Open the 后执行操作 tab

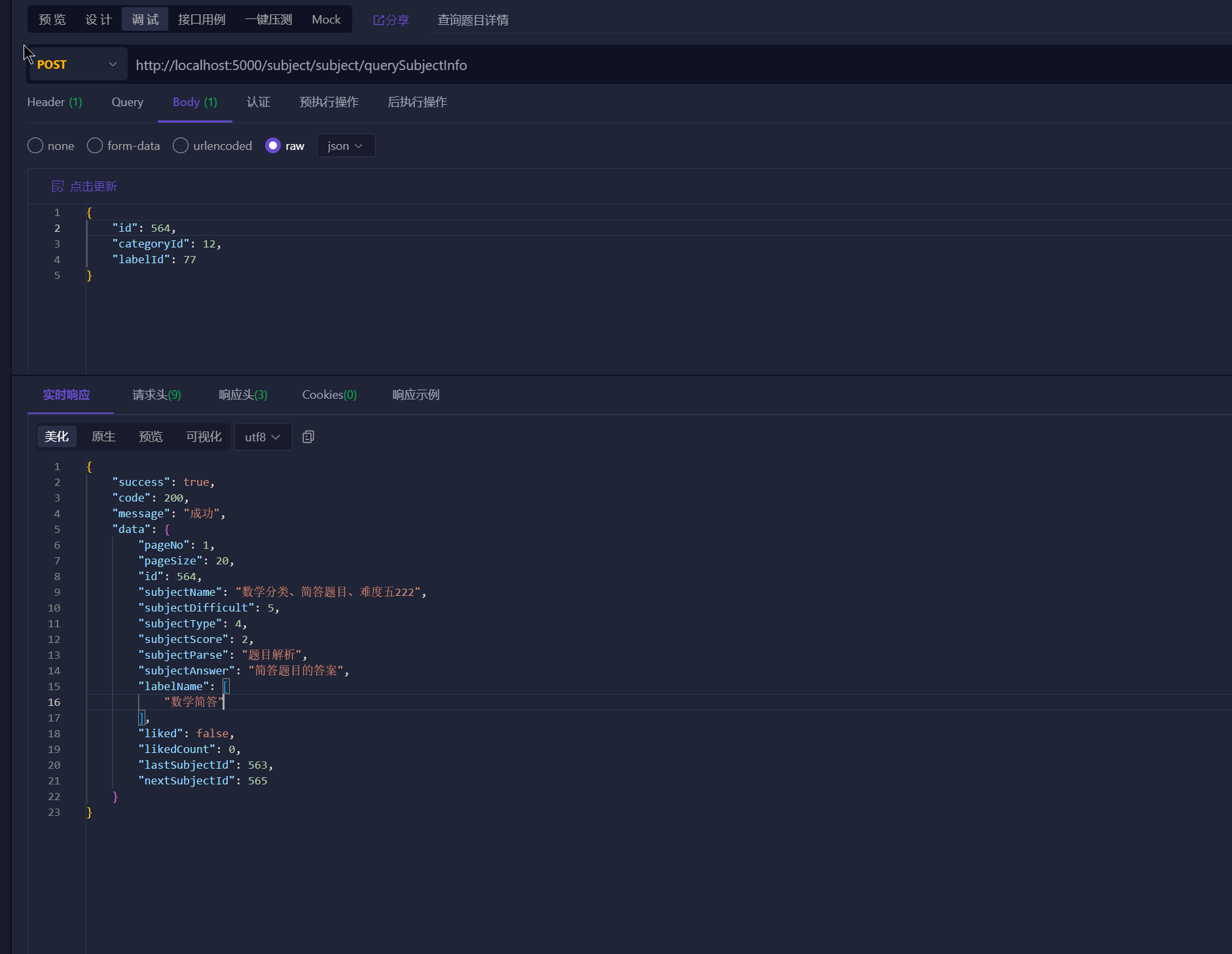click(418, 102)
